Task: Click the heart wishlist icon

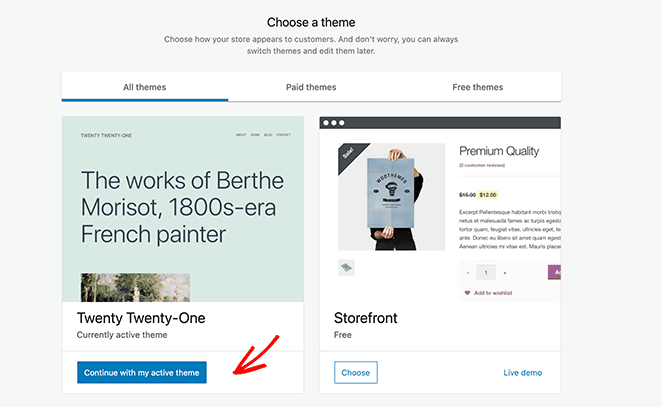Action: tap(467, 293)
